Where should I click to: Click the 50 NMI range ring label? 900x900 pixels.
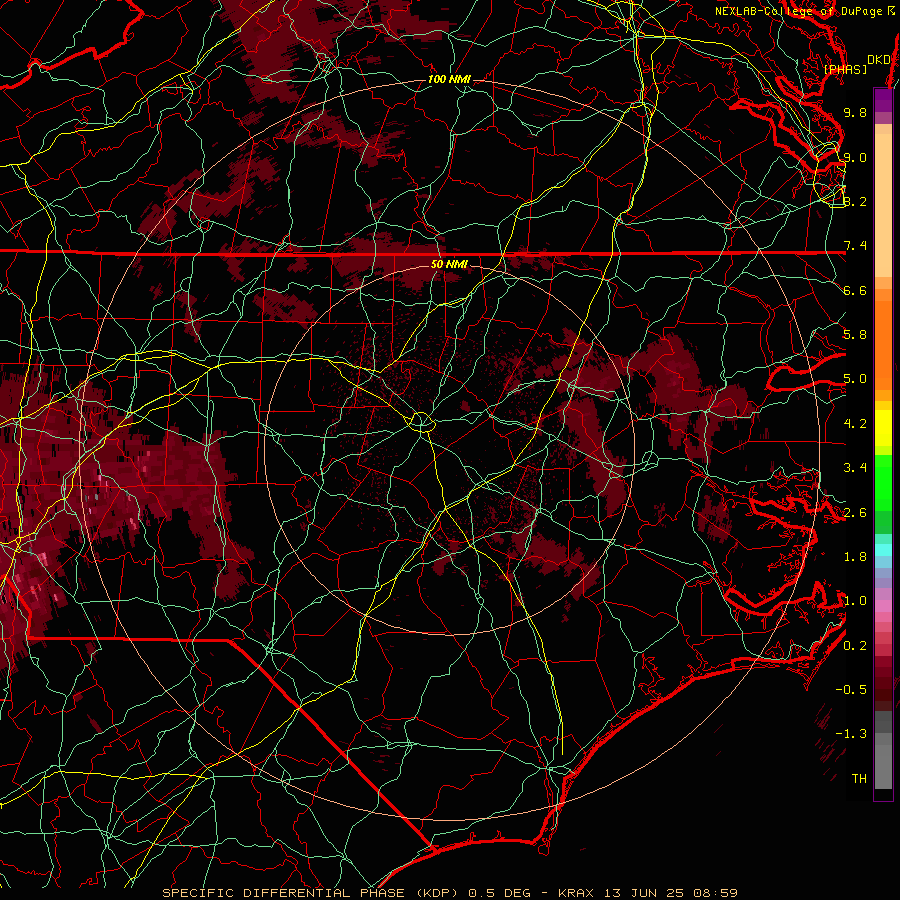point(449,264)
